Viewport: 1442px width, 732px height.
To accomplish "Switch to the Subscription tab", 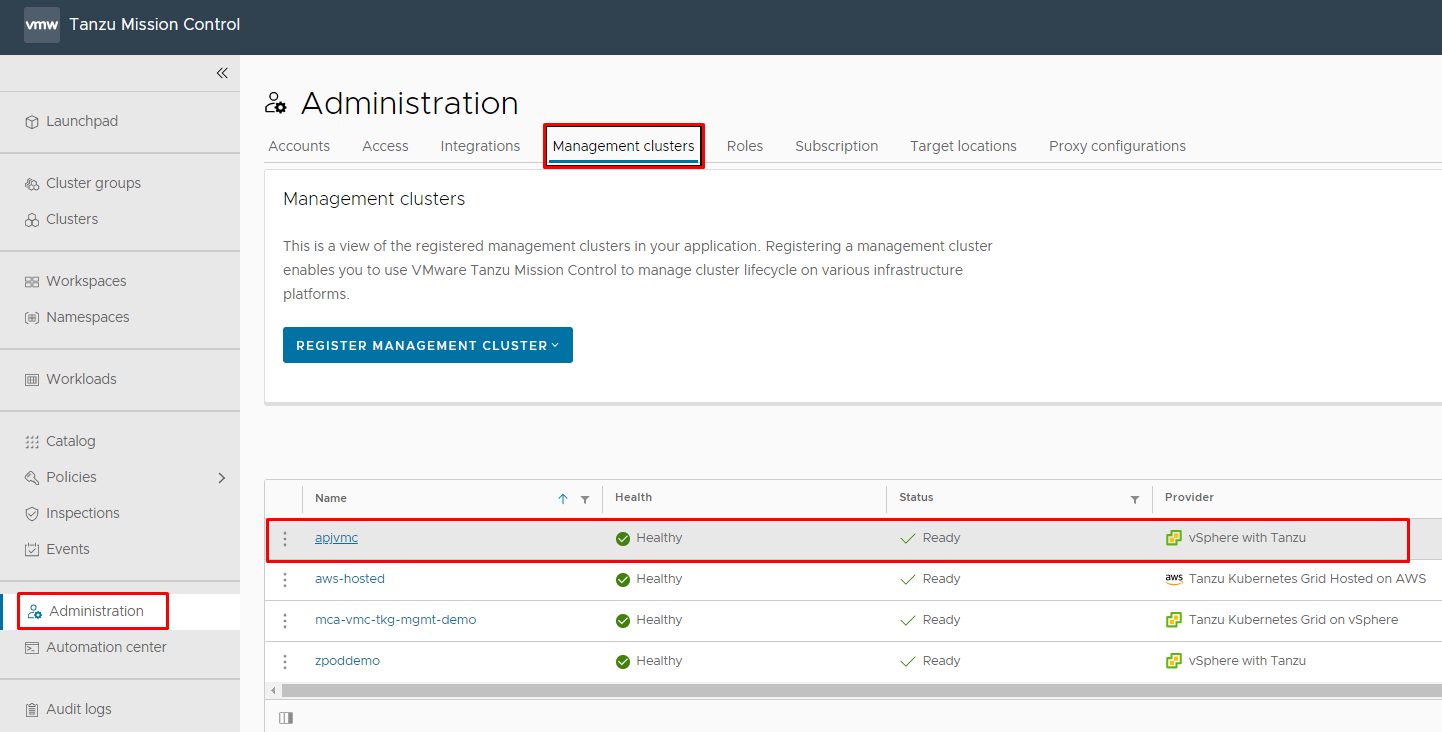I will (x=837, y=146).
